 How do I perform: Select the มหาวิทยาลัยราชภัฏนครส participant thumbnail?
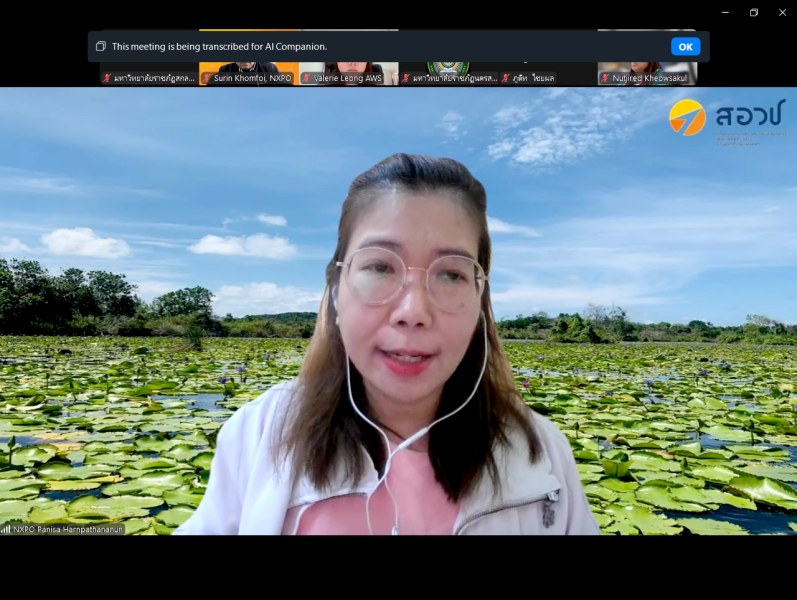click(x=448, y=68)
